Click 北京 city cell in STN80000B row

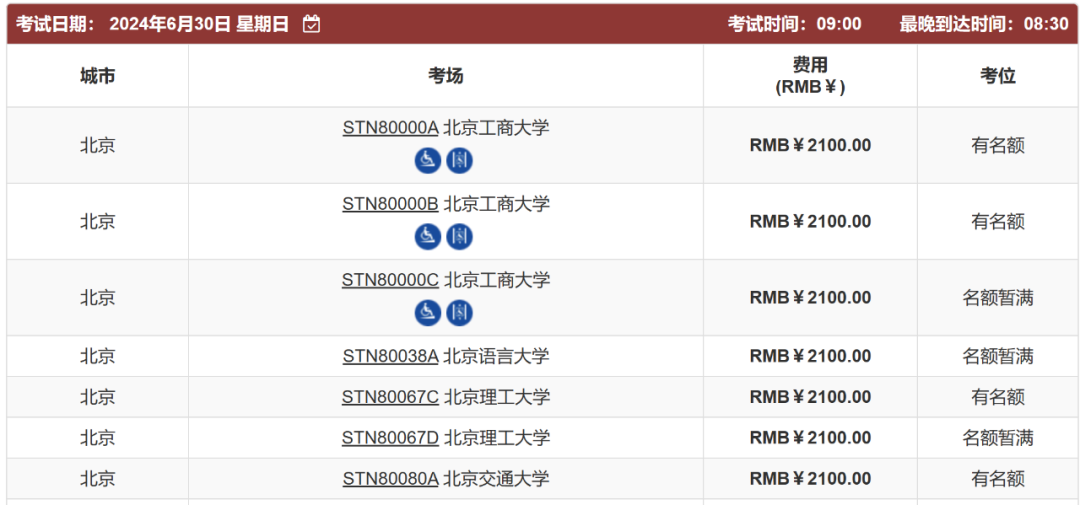[x=98, y=221]
